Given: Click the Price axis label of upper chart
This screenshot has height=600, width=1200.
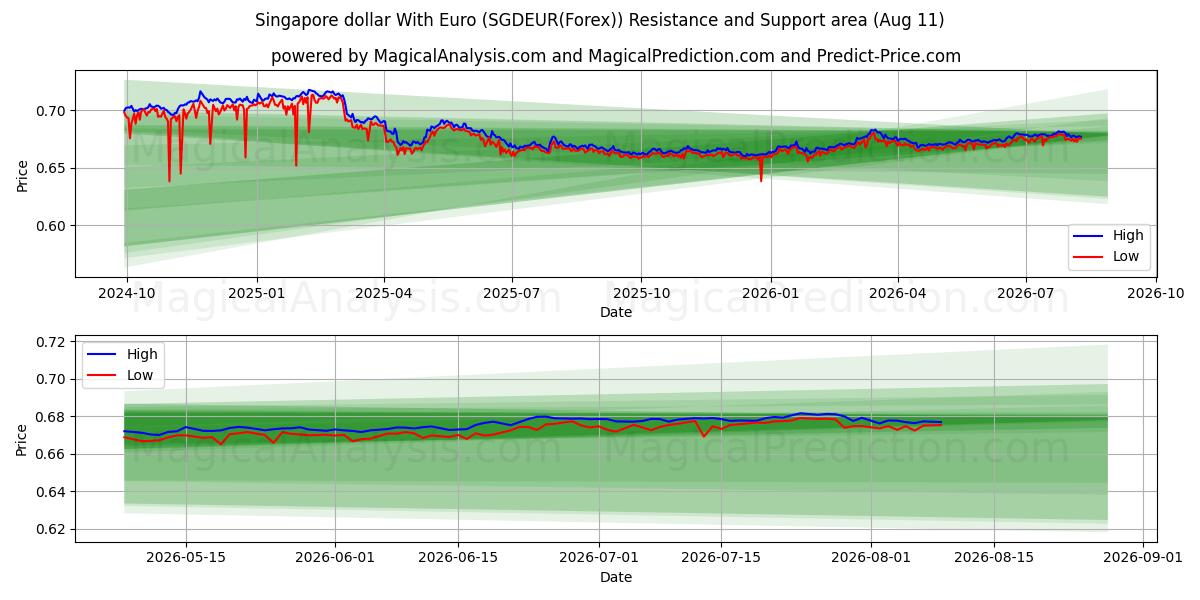Looking at the screenshot, I should pos(22,173).
